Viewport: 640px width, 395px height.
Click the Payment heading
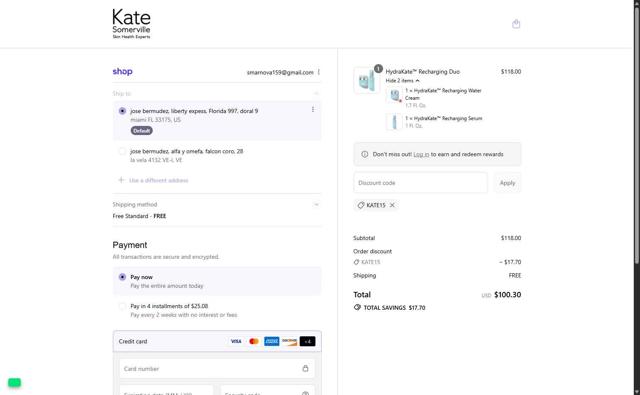tap(130, 245)
